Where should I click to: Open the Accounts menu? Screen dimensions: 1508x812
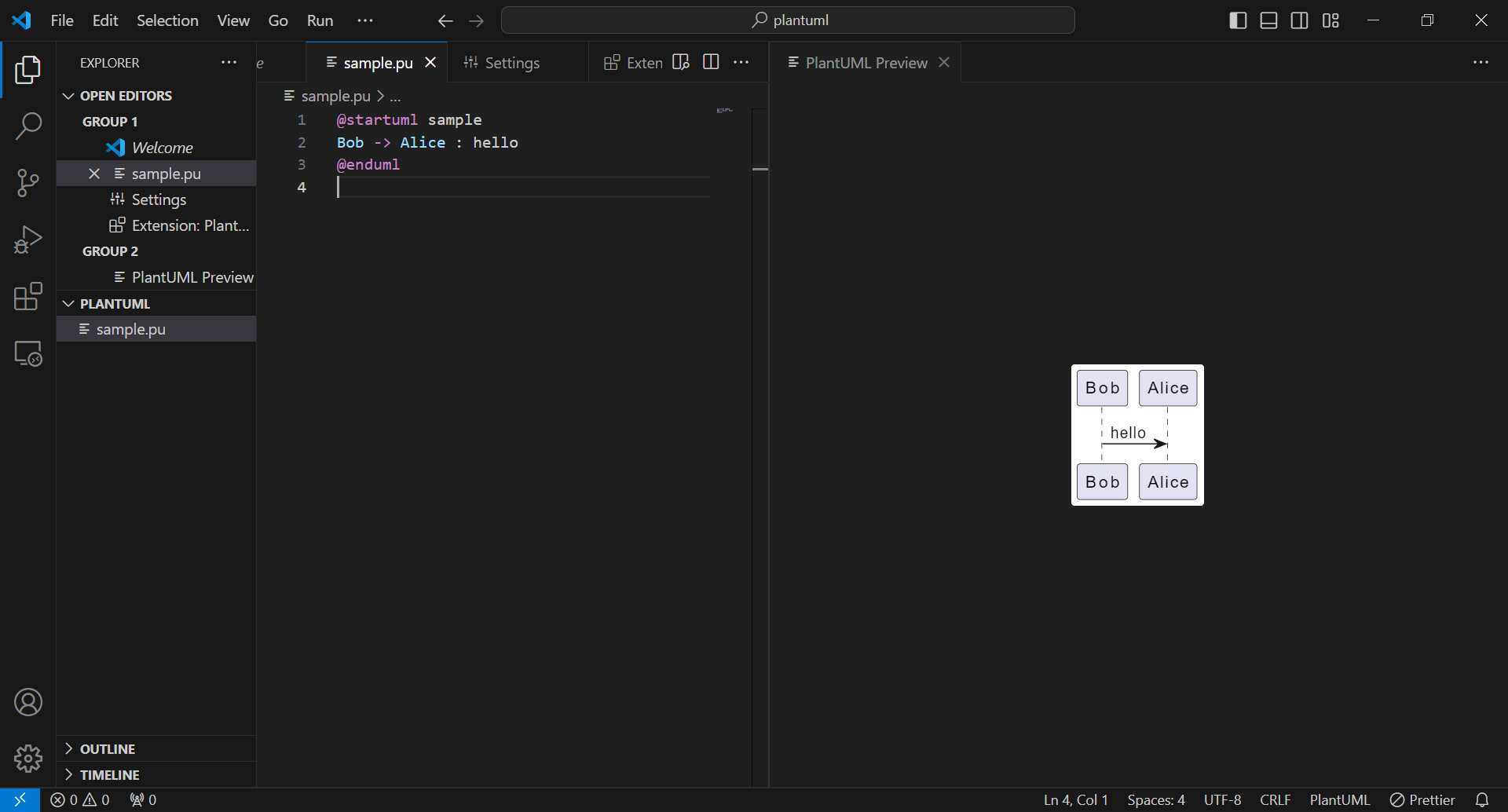(x=28, y=702)
